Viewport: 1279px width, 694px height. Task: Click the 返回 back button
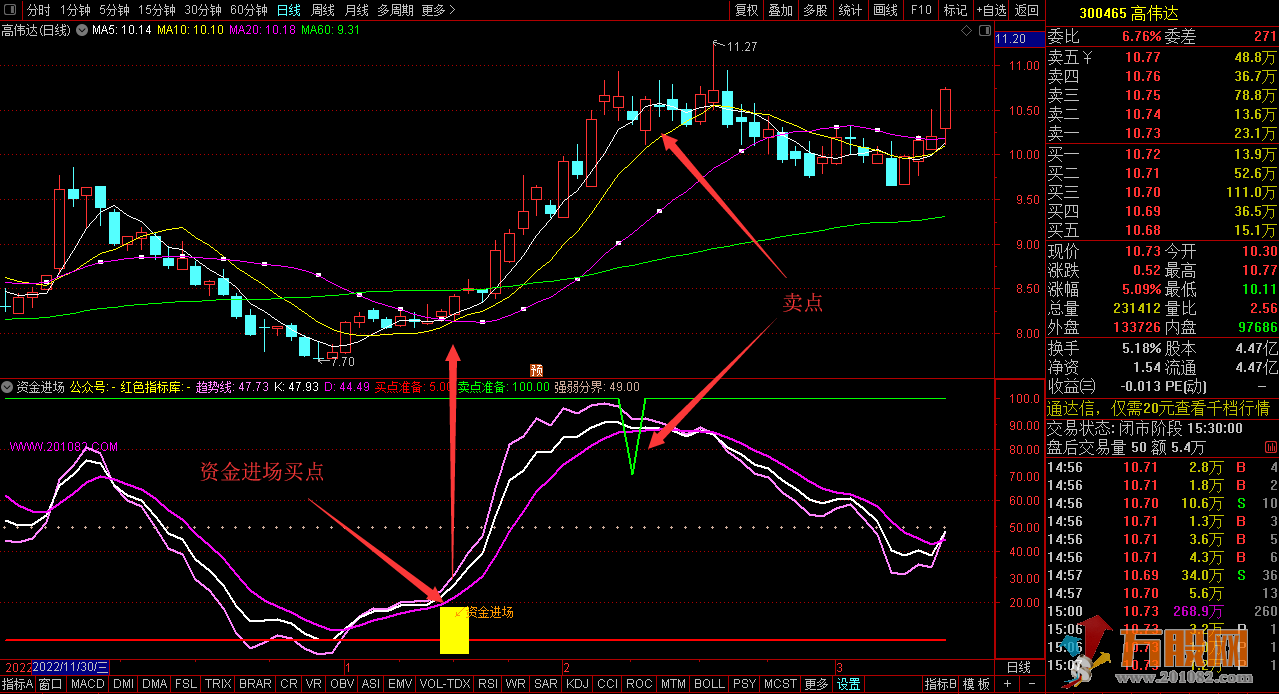[x=1027, y=10]
